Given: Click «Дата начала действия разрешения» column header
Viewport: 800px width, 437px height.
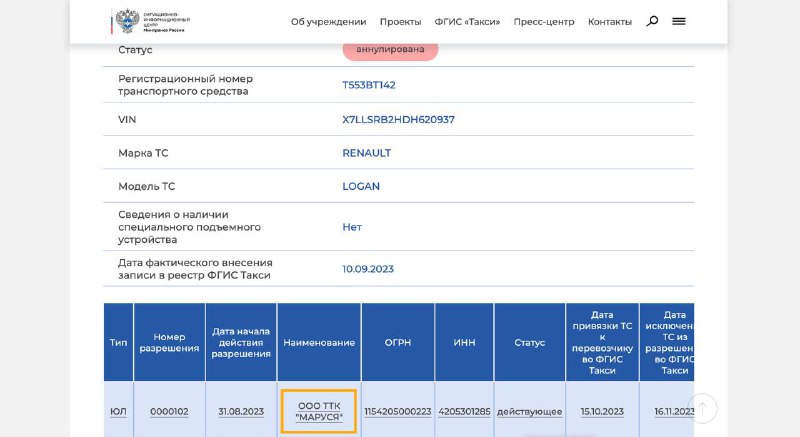Looking at the screenshot, I should point(241,343).
